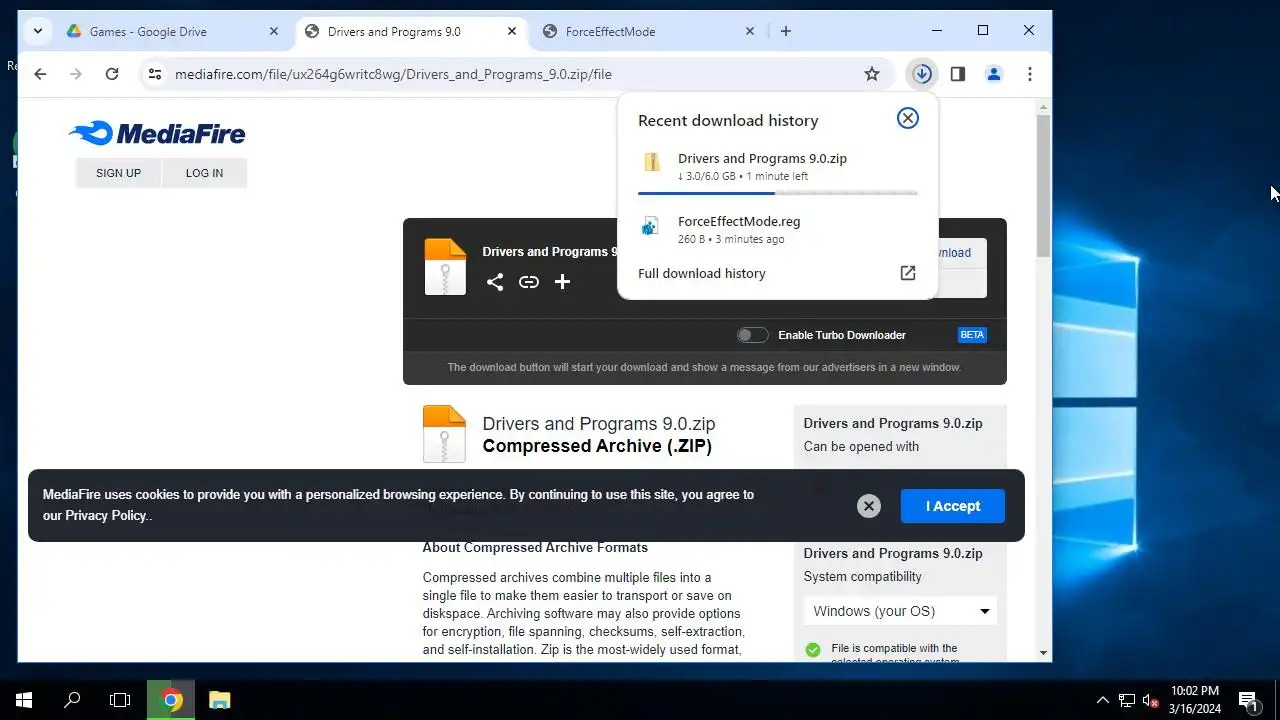Screen dimensions: 1280x720
Task: Open the Chrome side panel
Action: [958, 74]
